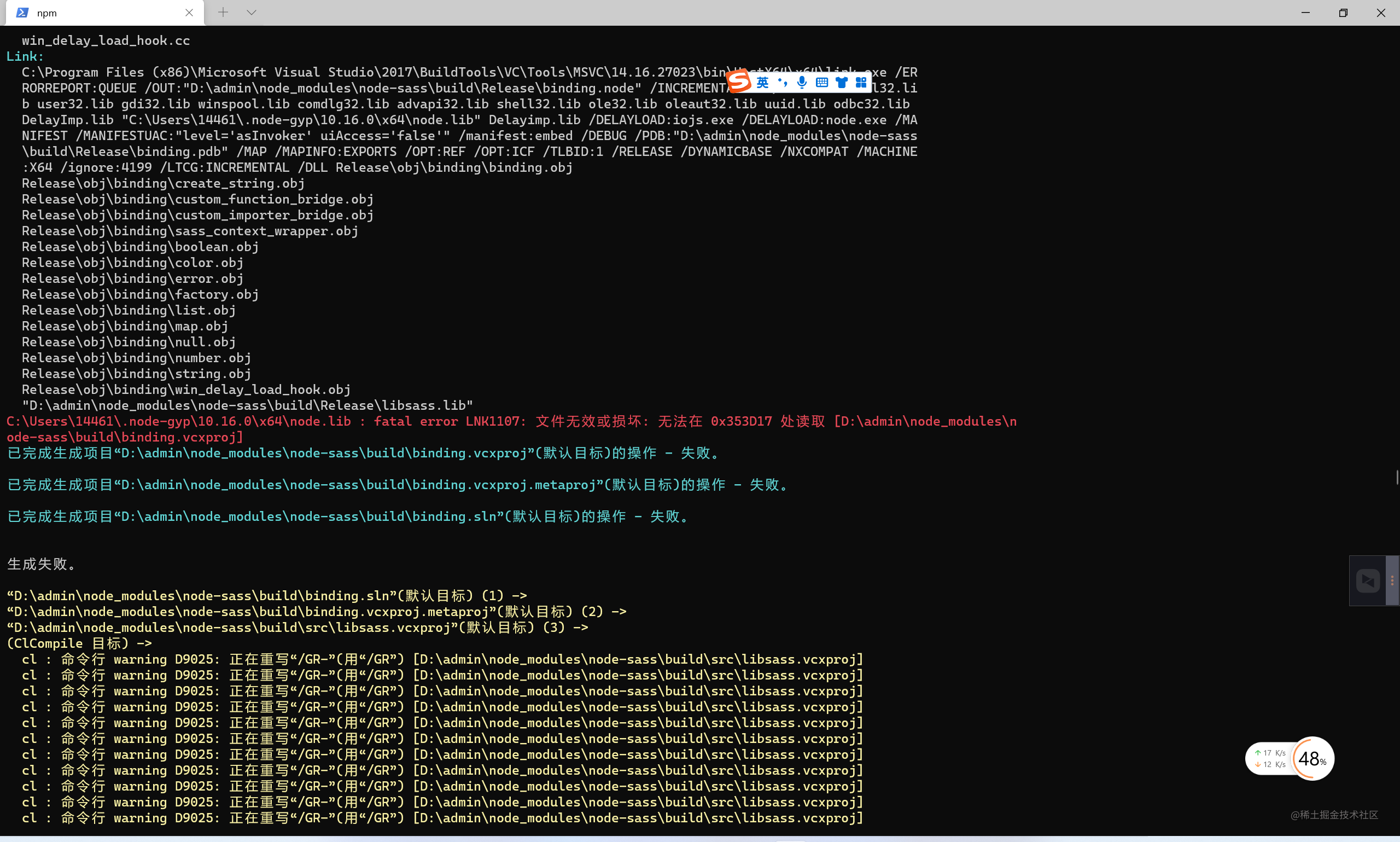The height and width of the screenshot is (842, 1400).
Task: Open Sogou skin shop shirt icon
Action: 842,83
